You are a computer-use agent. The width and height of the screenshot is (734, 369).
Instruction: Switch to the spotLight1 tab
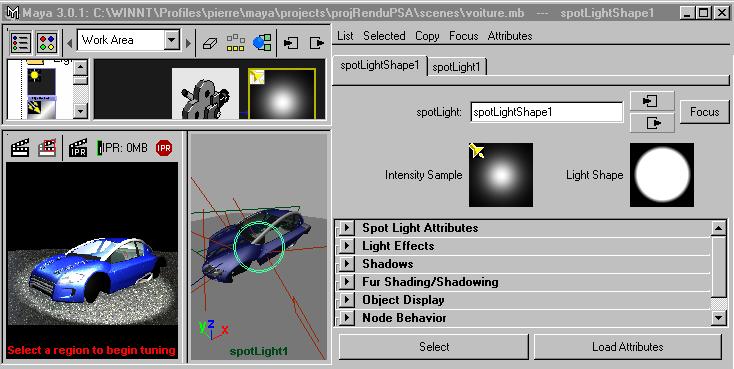pos(456,67)
